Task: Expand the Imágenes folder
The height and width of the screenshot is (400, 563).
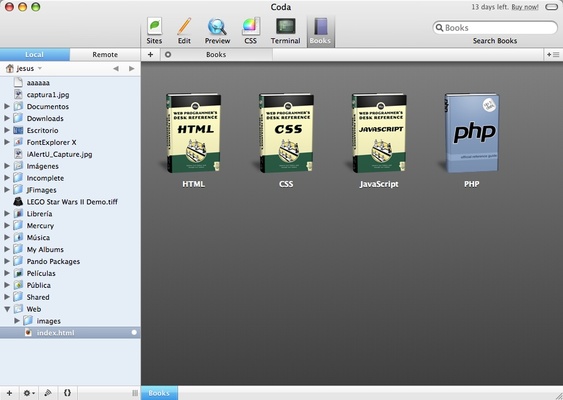Action: tap(7, 166)
